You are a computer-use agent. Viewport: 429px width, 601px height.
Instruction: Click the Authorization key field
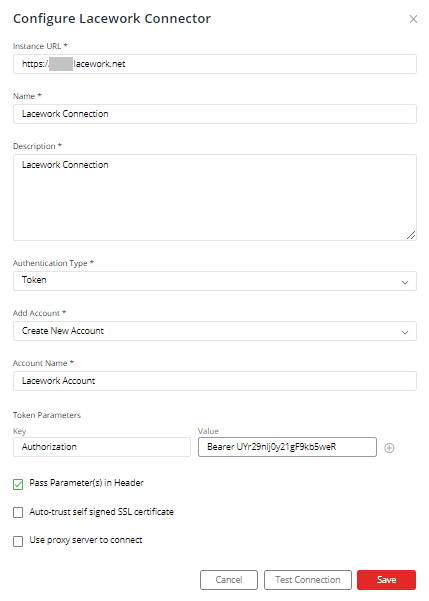(x=102, y=447)
